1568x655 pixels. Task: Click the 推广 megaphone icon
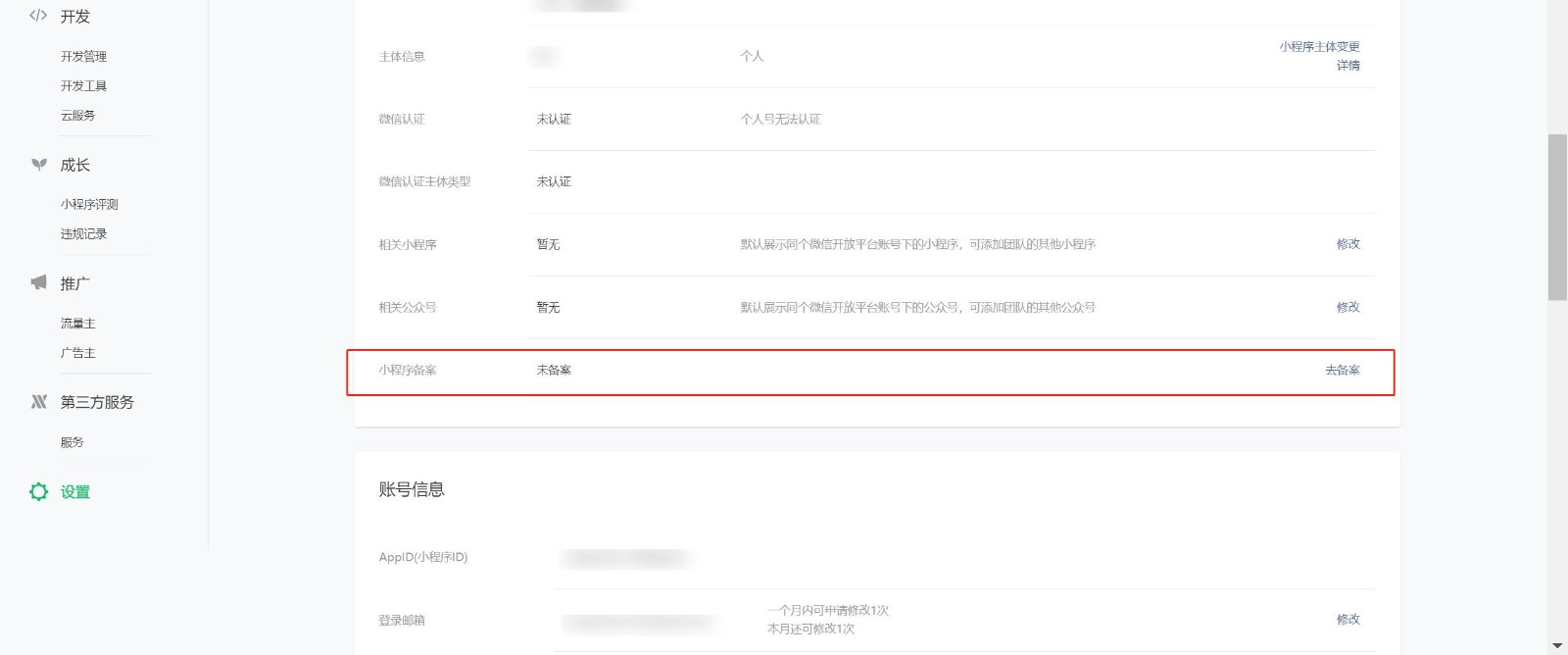[38, 282]
